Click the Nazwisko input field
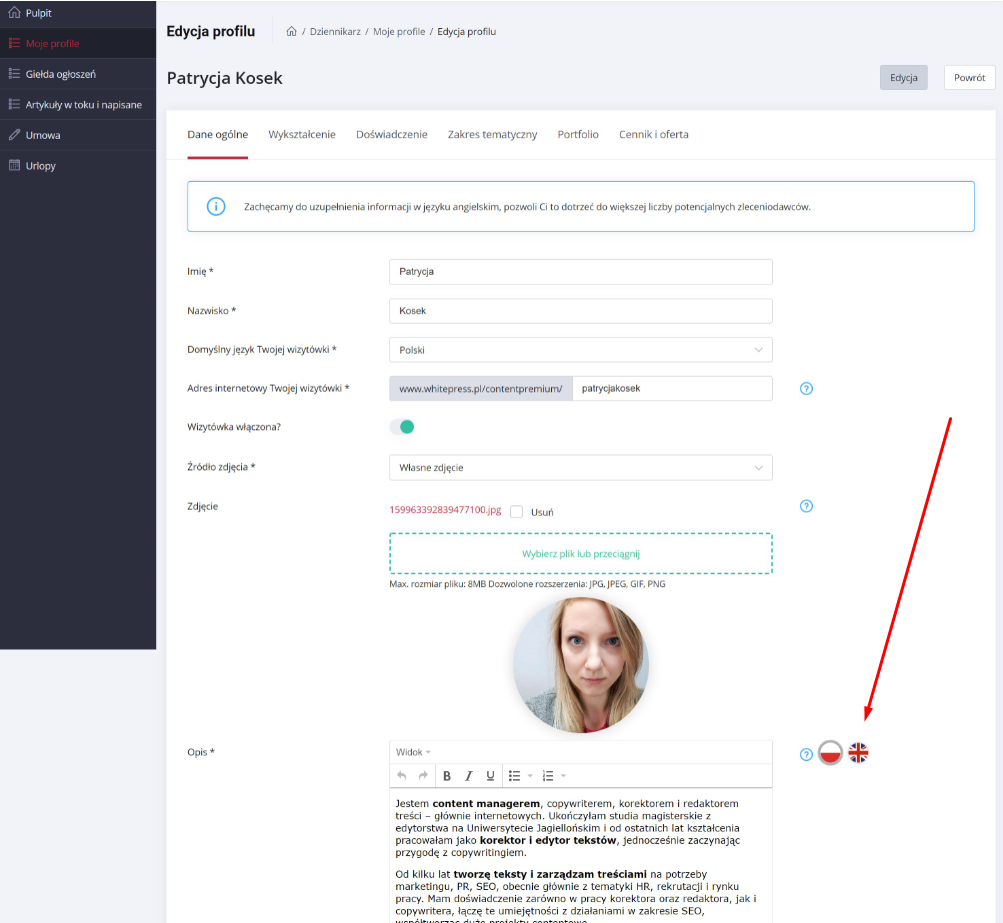This screenshot has width=1003, height=923. [x=580, y=311]
